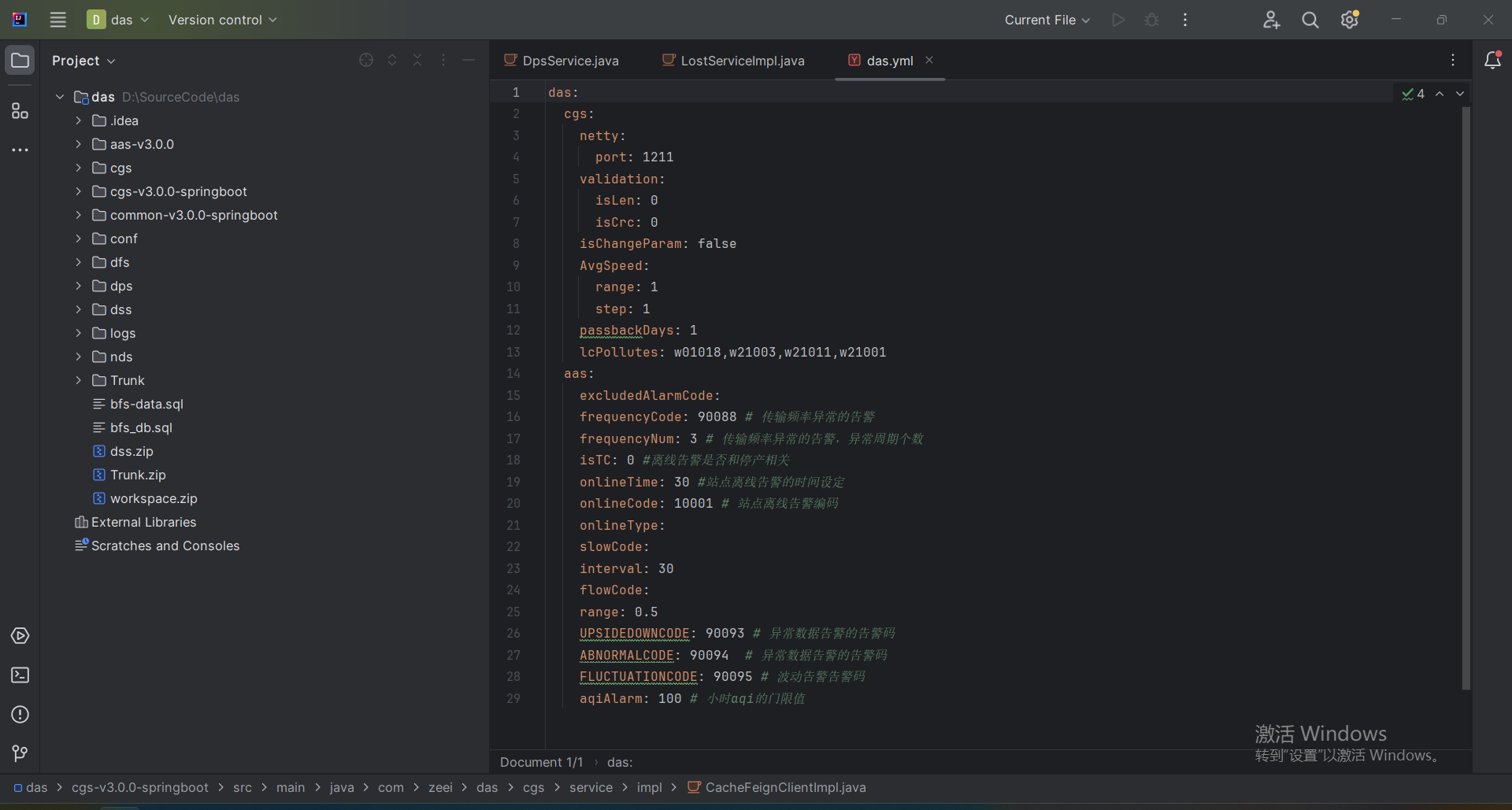The height and width of the screenshot is (810, 1512).
Task: Open the das project dropdown
Action: 118,20
